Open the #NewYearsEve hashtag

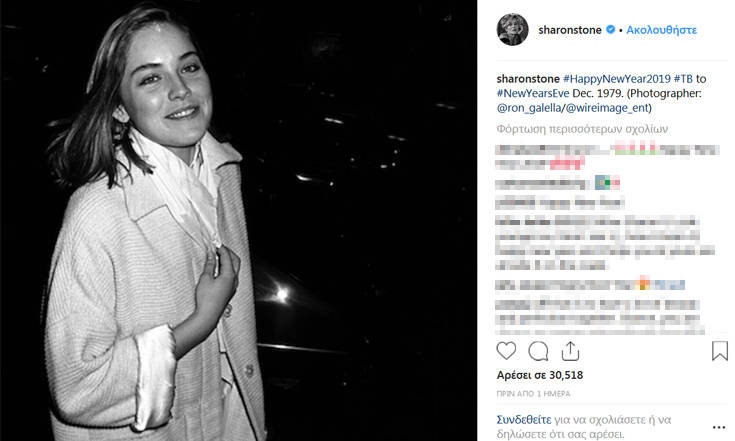[533, 93]
